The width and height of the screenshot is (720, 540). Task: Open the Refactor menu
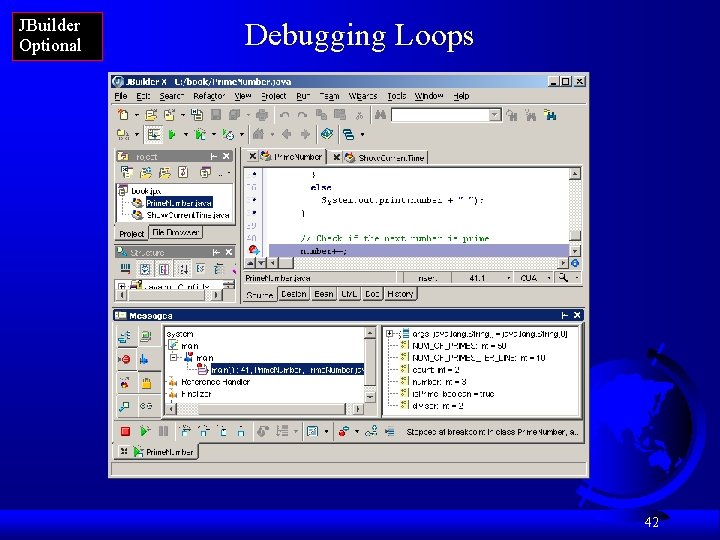209,96
